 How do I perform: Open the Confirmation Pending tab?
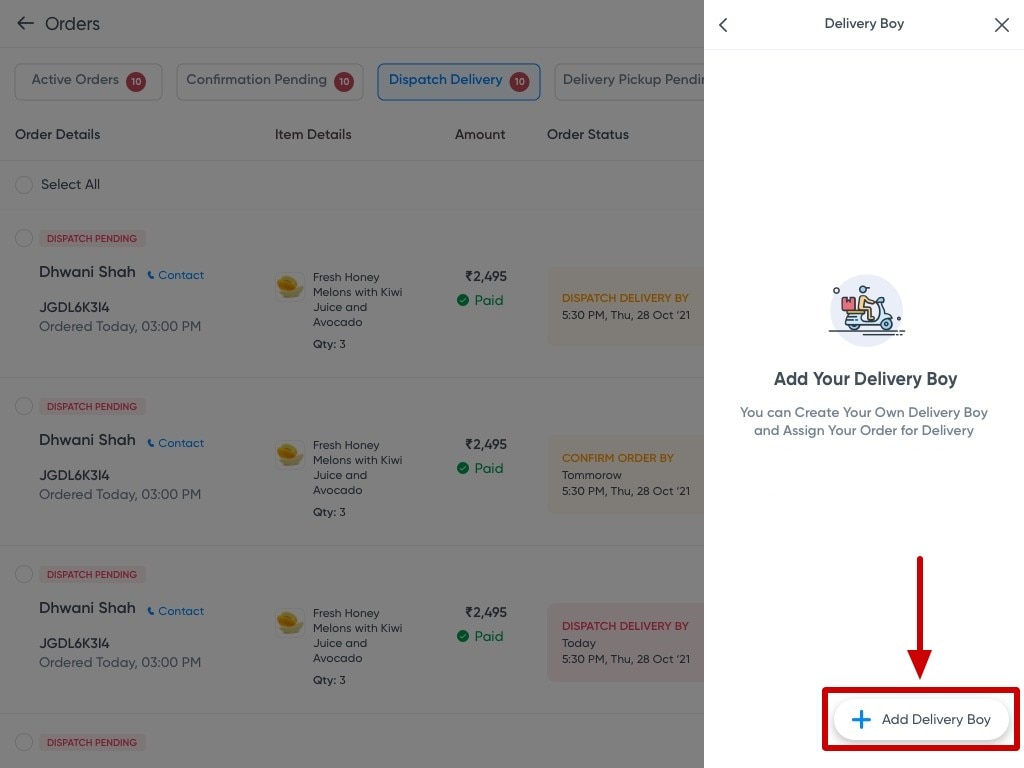[x=269, y=81]
